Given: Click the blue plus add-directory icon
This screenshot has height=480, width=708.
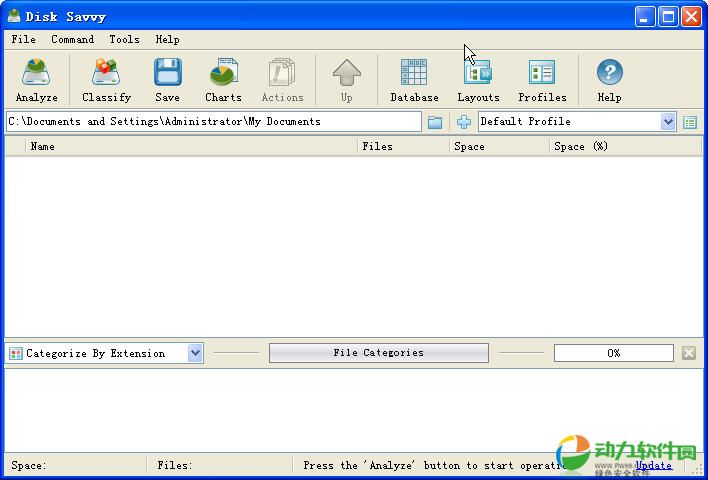Looking at the screenshot, I should [464, 122].
